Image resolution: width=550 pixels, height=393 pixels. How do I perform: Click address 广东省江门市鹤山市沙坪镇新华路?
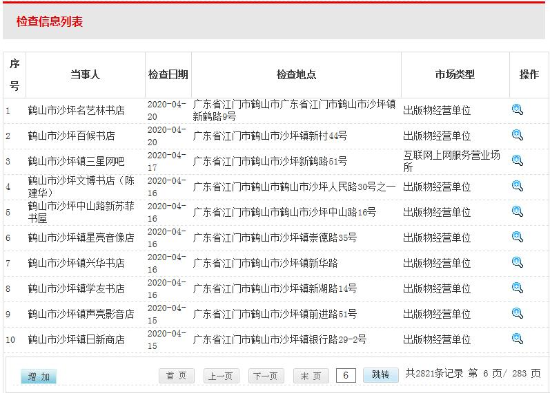[x=265, y=263]
